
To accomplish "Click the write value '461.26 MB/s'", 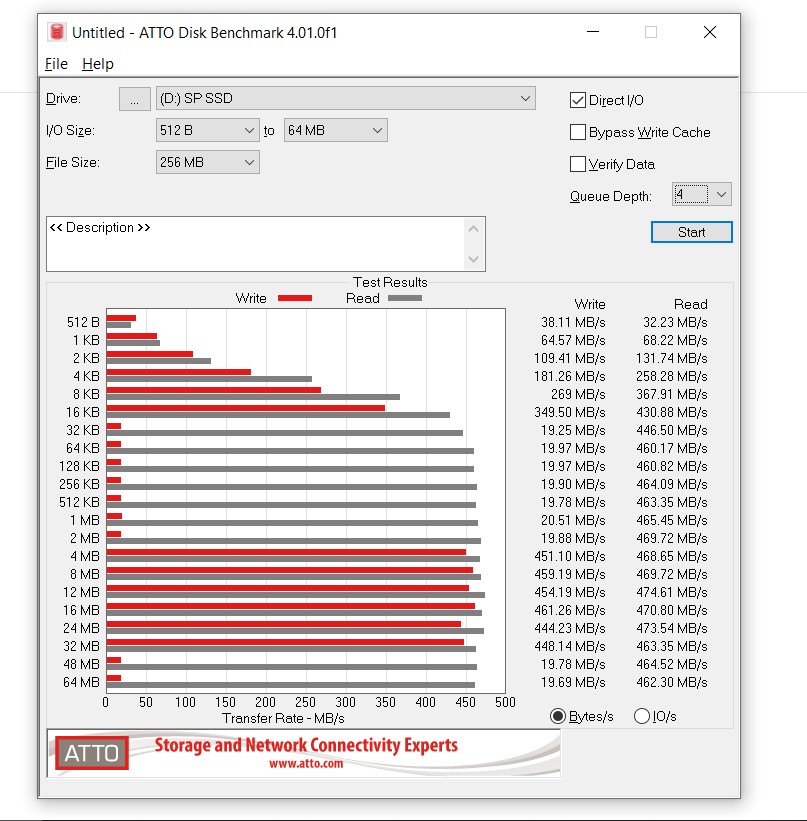I will (x=570, y=610).
